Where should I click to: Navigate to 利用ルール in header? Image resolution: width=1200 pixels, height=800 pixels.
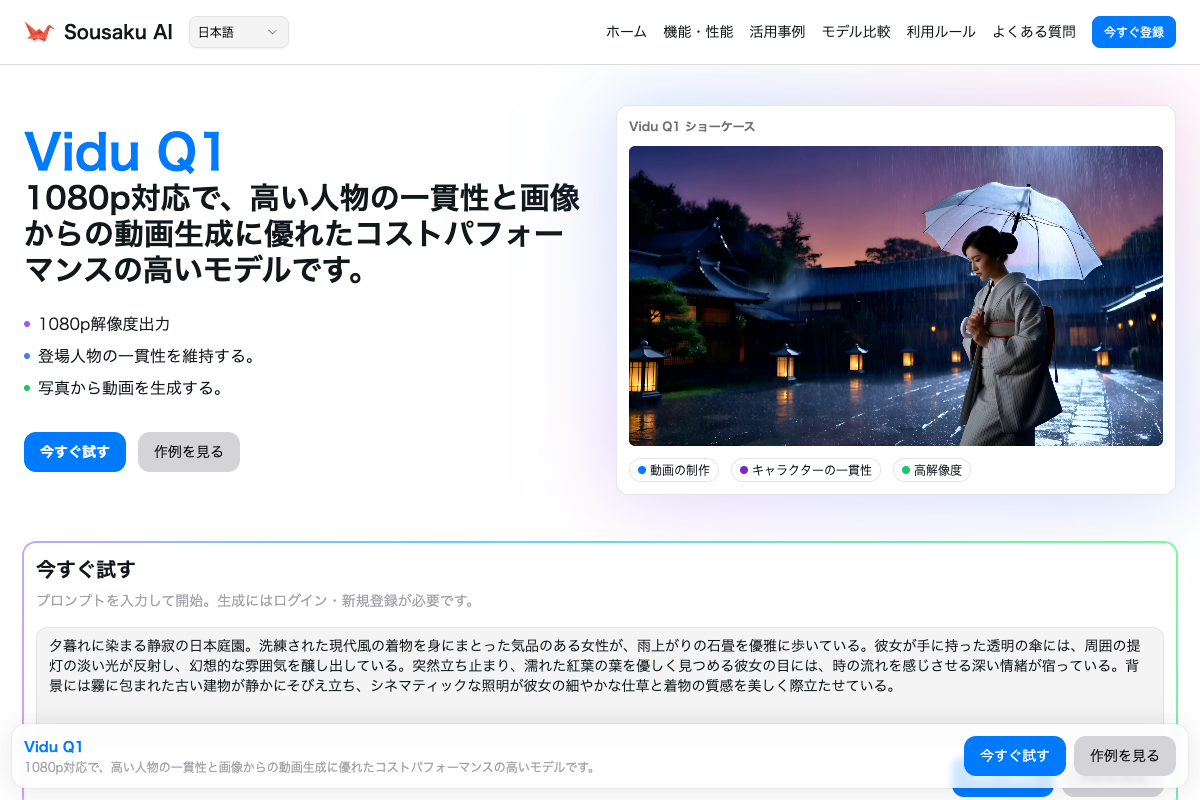coord(941,32)
